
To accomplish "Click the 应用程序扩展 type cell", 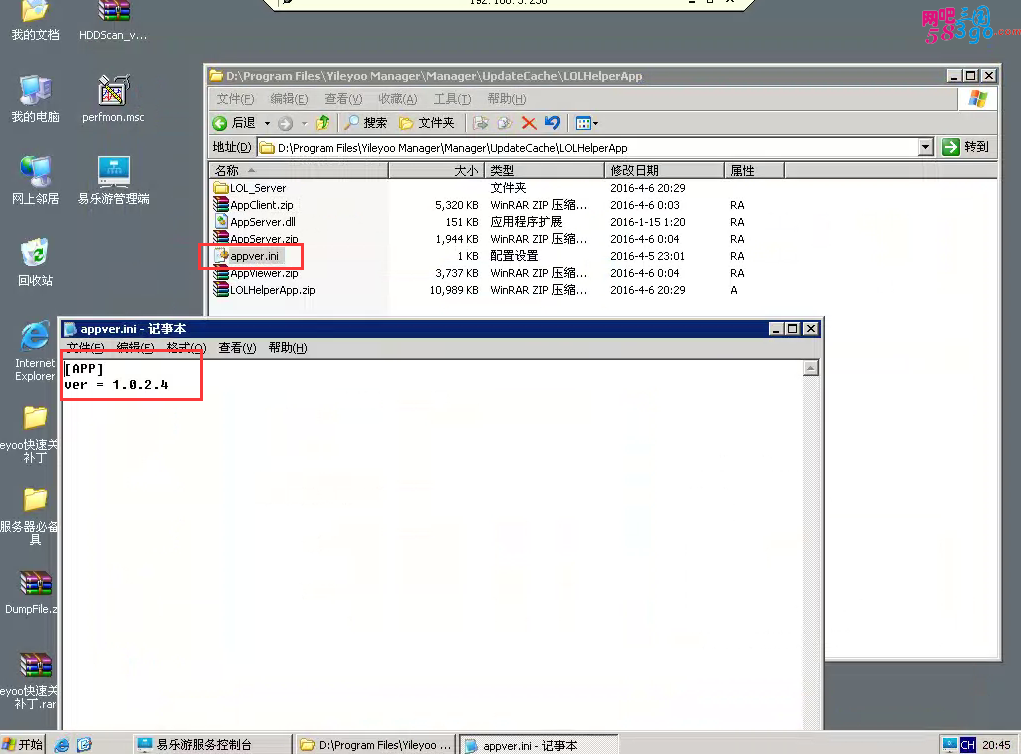I will pyautogui.click(x=527, y=223).
